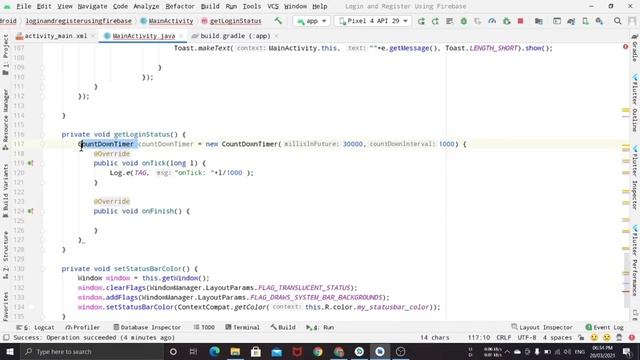Image resolution: width=640 pixels, height=360 pixels.
Task: Open the Flutter Outline side panel
Action: click(635, 103)
